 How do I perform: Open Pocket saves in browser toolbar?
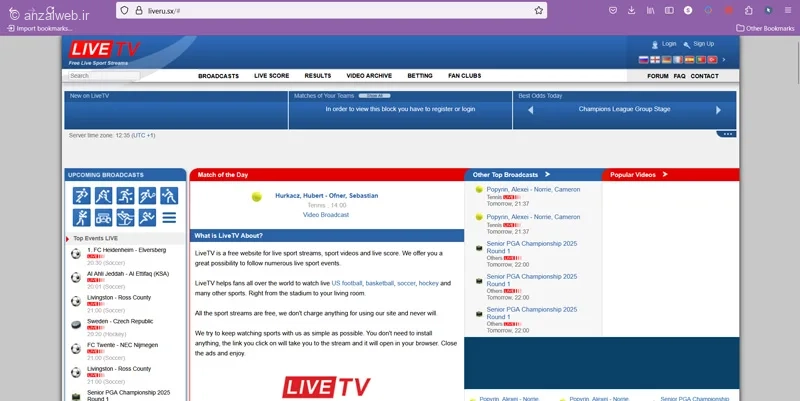[613, 10]
